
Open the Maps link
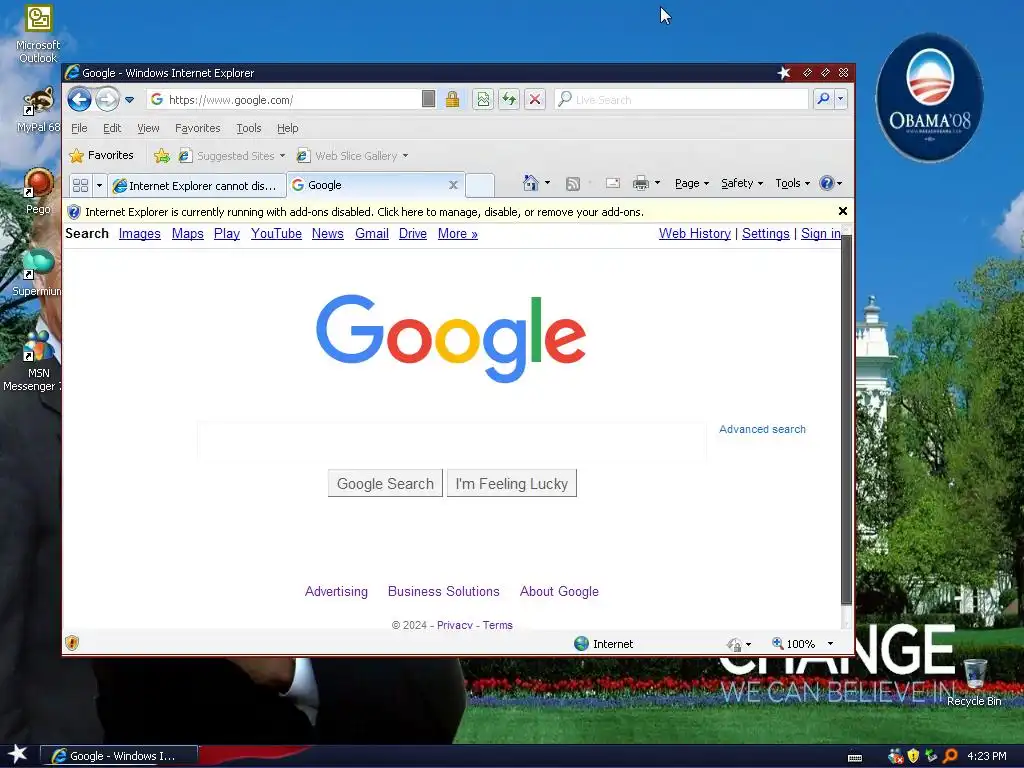[187, 234]
